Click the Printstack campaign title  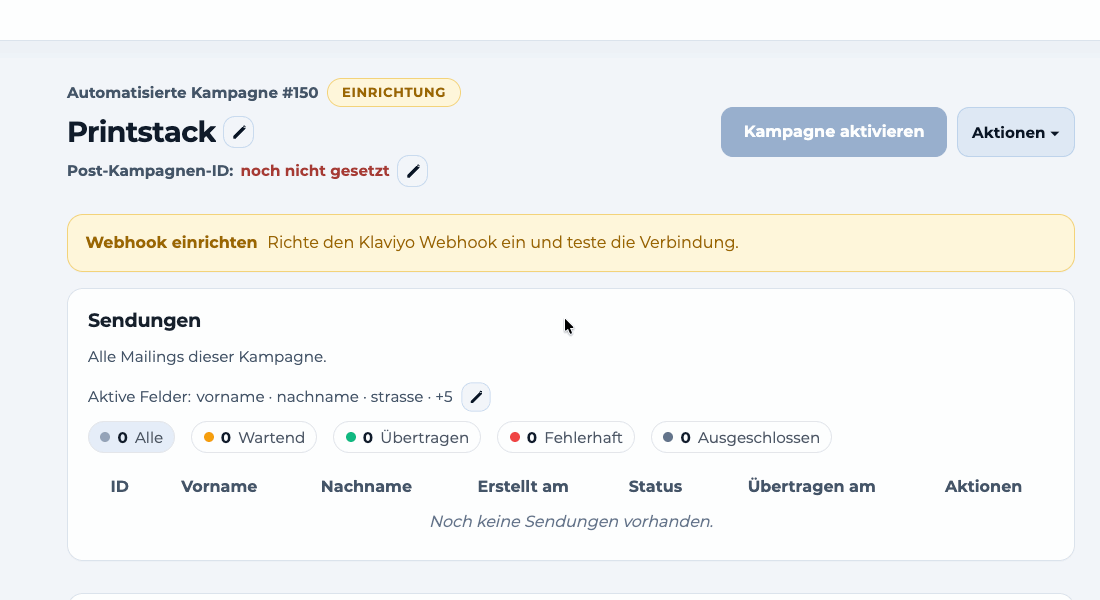point(141,132)
